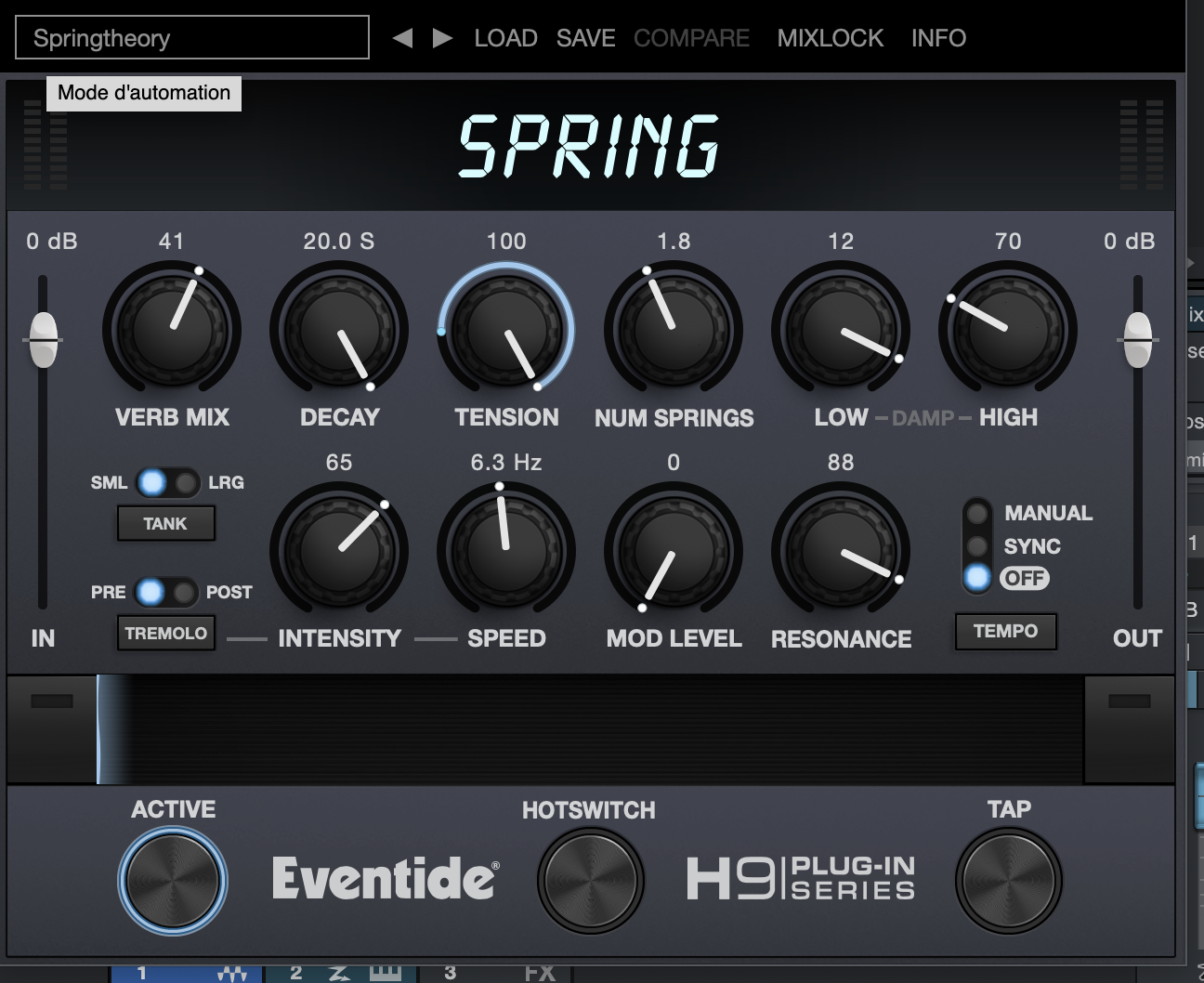Click the INTENSITY value 65
1204x983 pixels.
tap(339, 463)
